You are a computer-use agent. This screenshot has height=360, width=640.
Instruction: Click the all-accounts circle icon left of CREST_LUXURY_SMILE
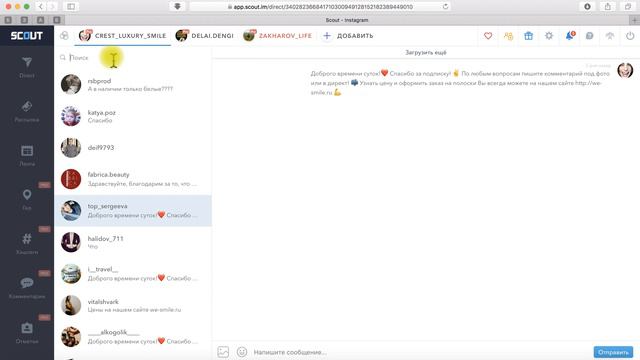tap(64, 36)
